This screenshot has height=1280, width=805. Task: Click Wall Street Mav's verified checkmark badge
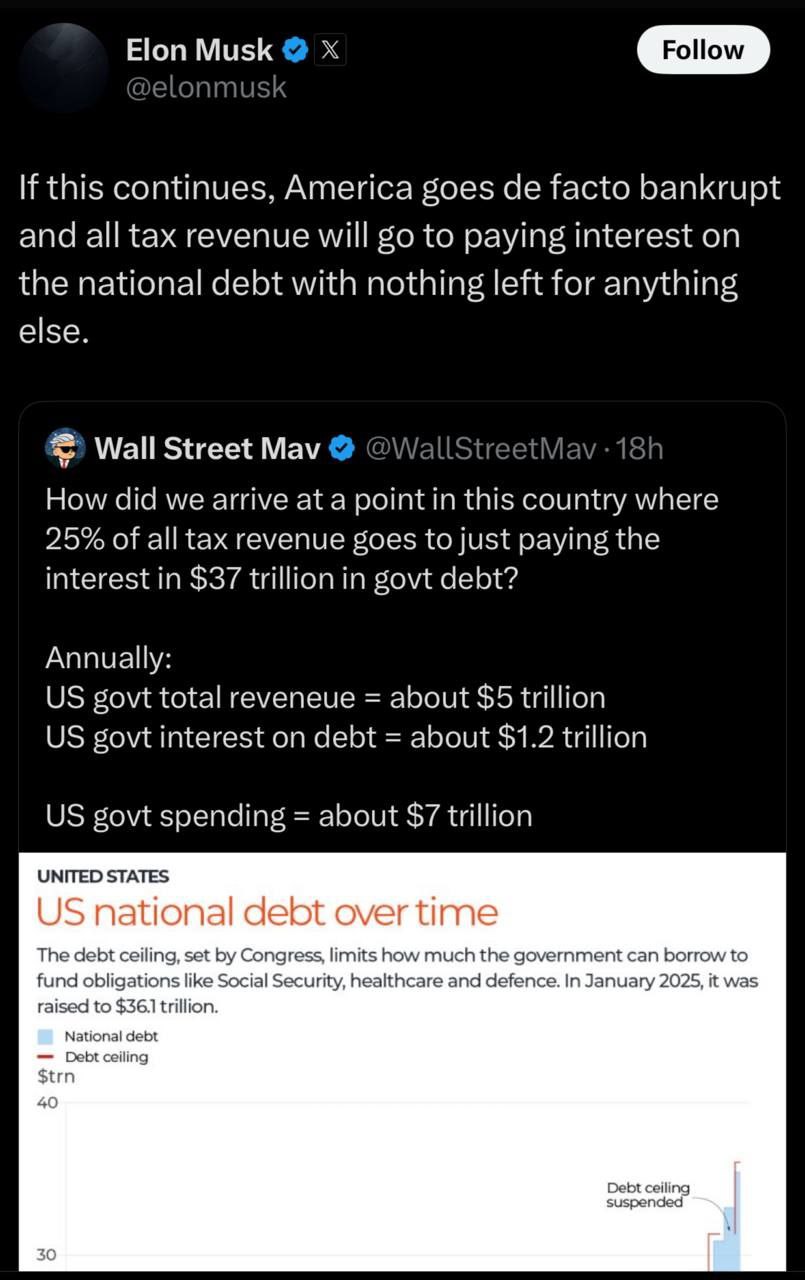tap(342, 449)
